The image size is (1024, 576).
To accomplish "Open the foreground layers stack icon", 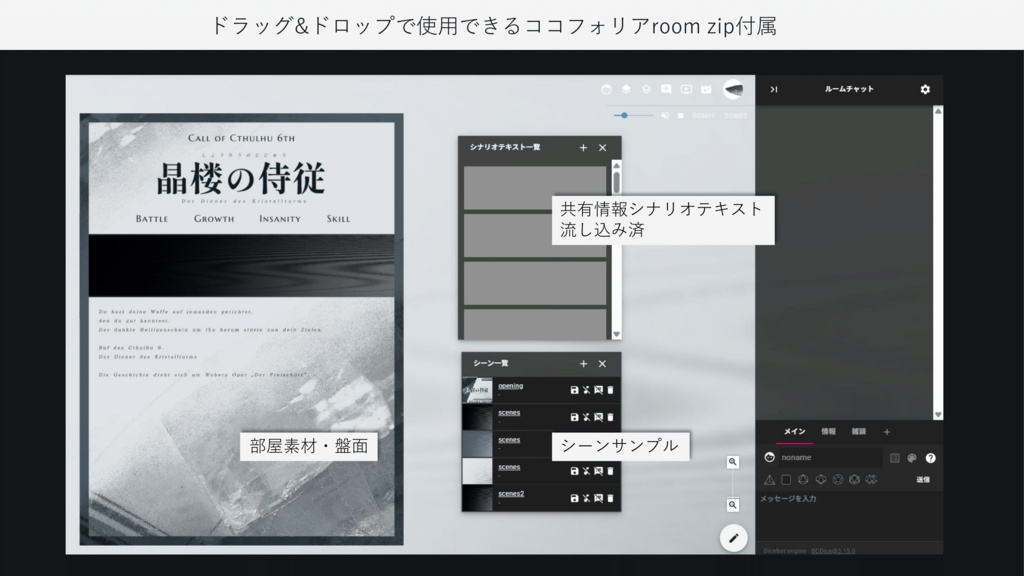I will pyautogui.click(x=626, y=89).
